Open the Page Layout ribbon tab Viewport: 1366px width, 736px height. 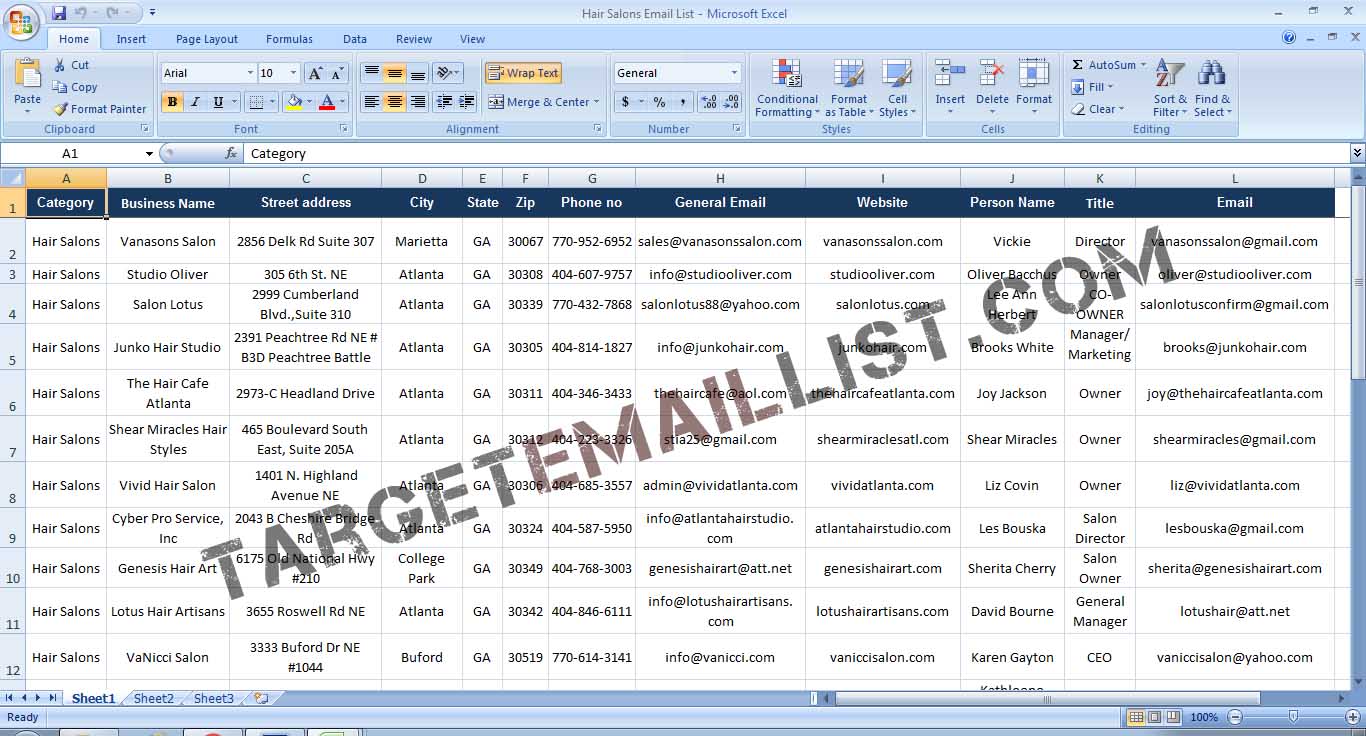point(207,39)
